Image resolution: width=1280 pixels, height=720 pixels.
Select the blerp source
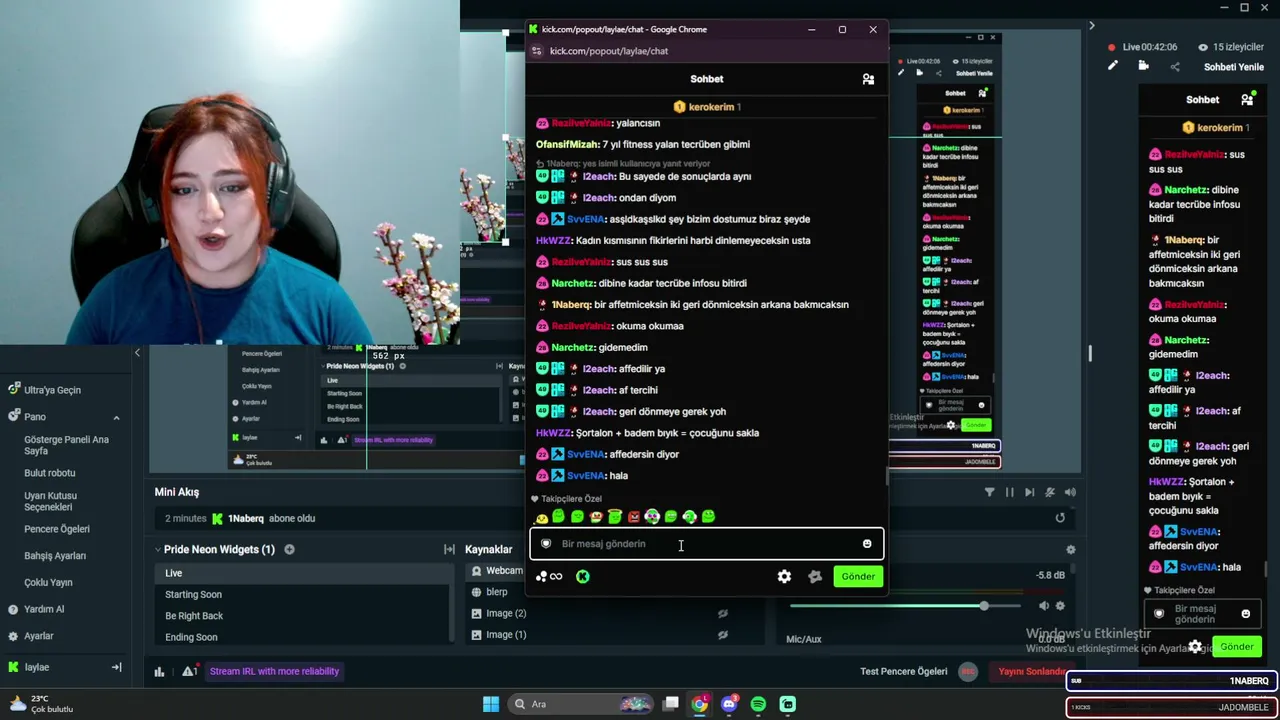pyautogui.click(x=496, y=592)
